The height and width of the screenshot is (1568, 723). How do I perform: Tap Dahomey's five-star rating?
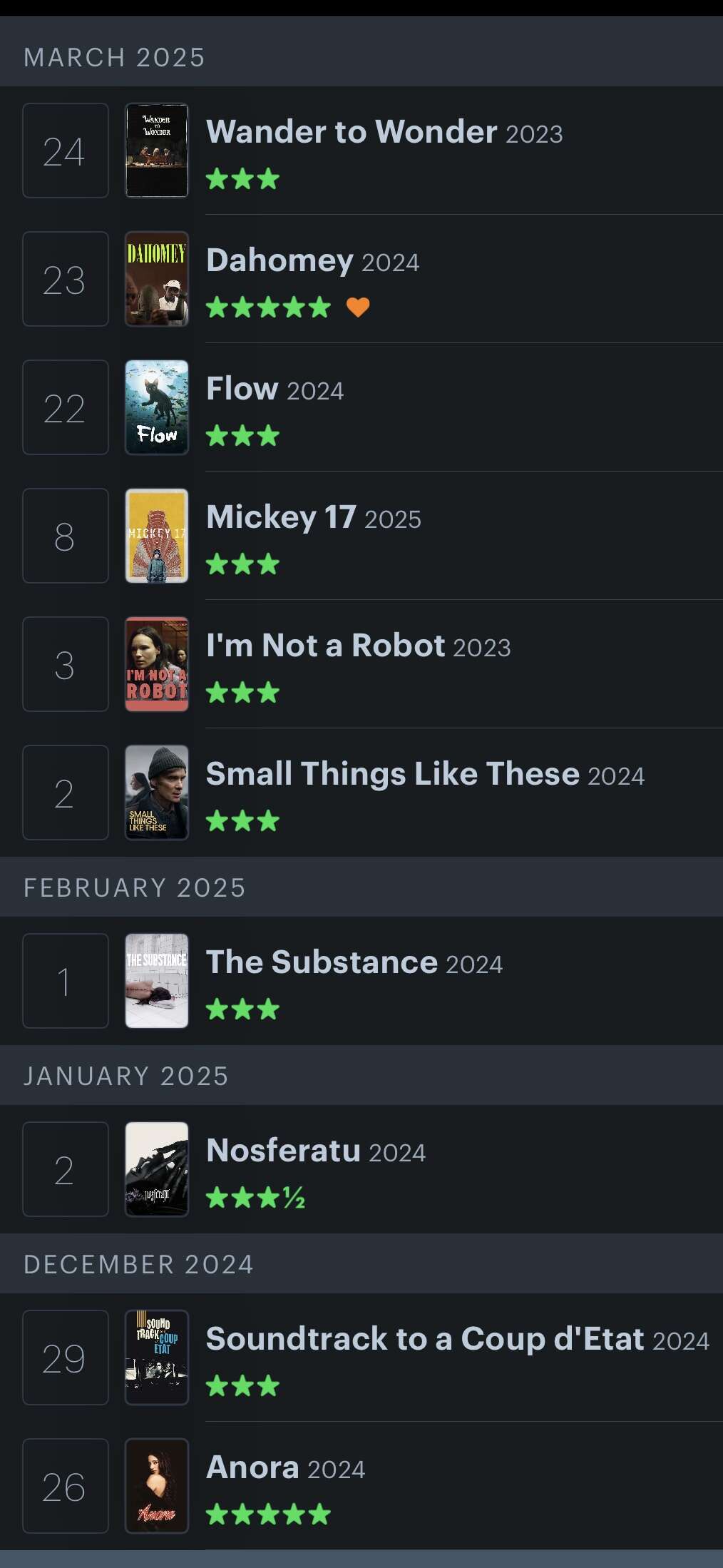(x=268, y=307)
